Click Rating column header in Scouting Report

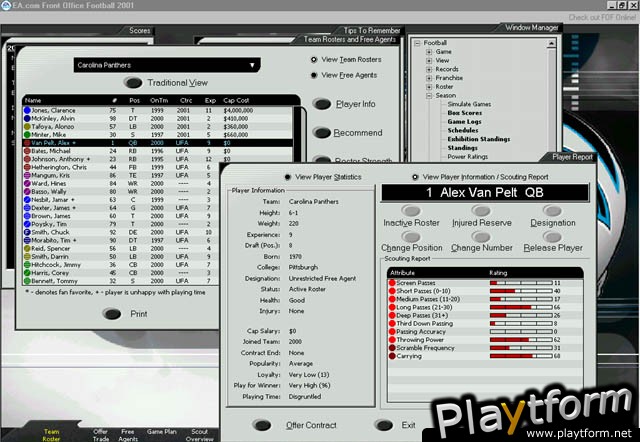(498, 273)
